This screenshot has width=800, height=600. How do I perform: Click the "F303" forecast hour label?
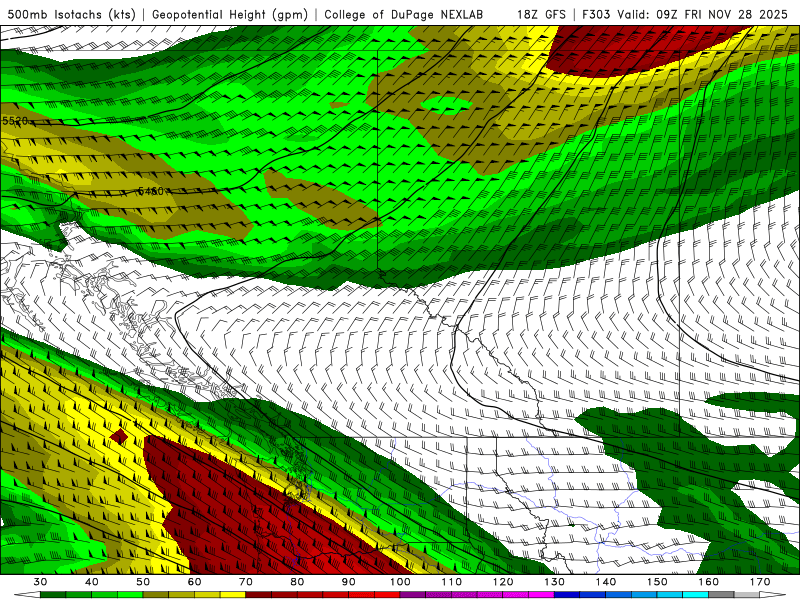[x=596, y=14]
